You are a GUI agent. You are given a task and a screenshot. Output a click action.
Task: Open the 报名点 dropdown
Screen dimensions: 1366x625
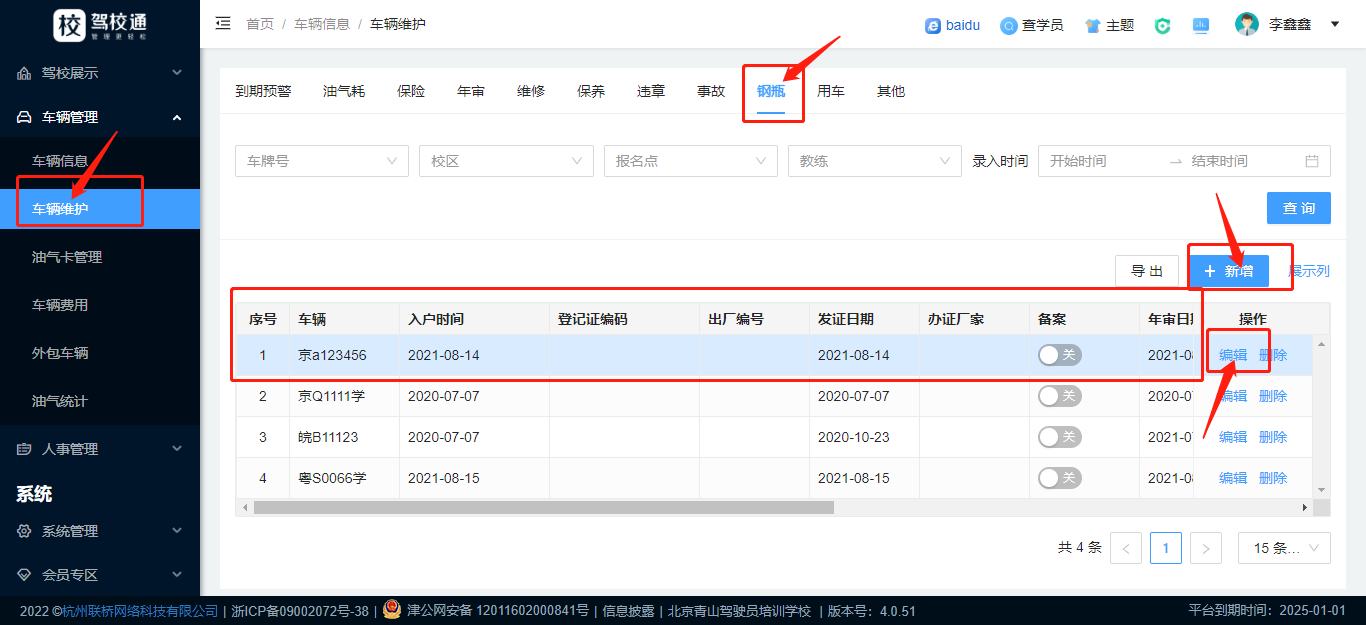click(691, 161)
